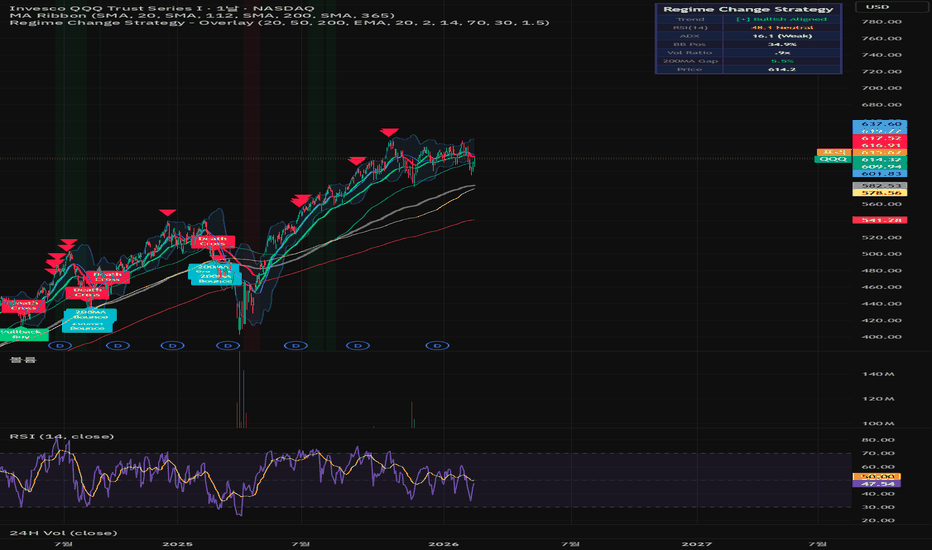Select the leftmost D dividend marker

click(x=59, y=345)
